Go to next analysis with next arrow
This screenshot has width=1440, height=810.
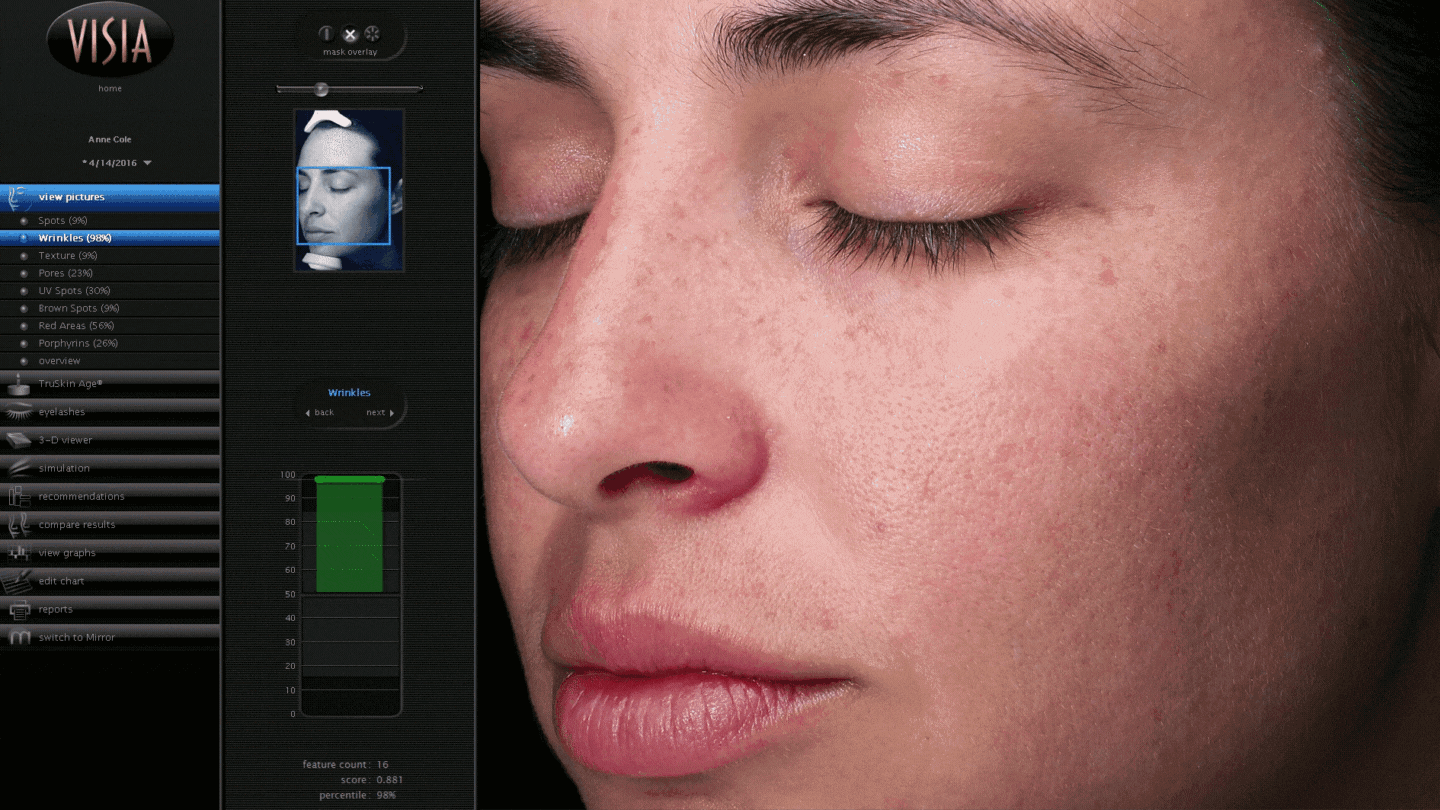pos(380,413)
